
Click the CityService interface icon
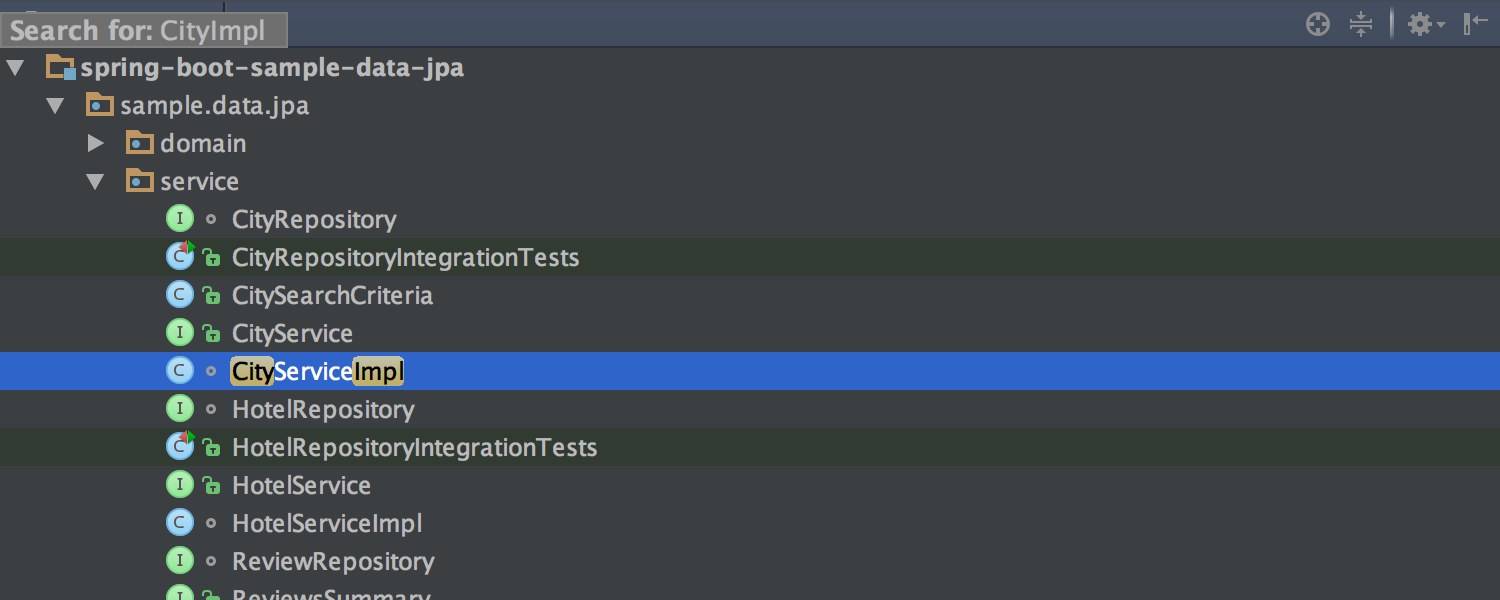[179, 333]
